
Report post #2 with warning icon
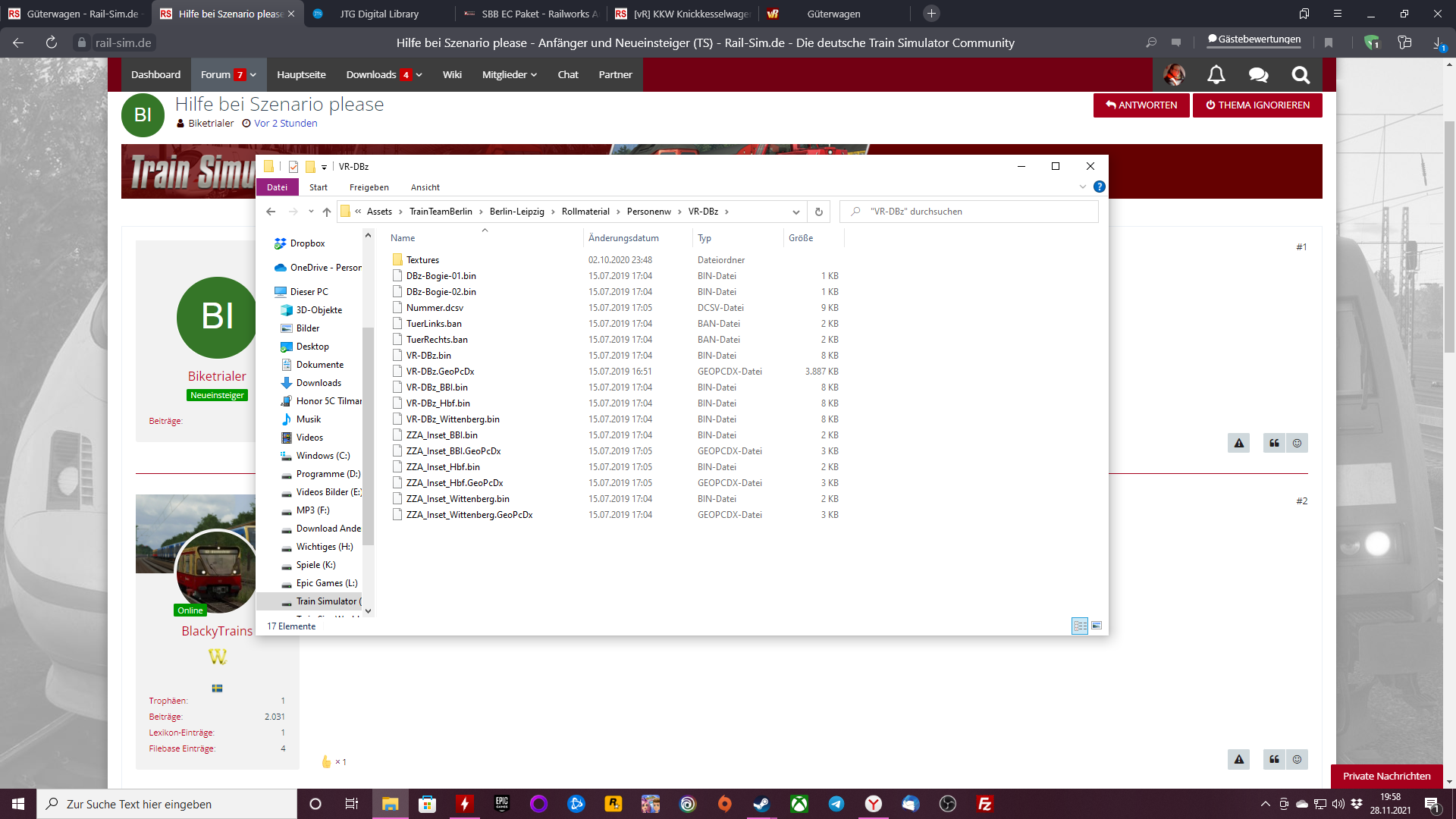[1239, 759]
